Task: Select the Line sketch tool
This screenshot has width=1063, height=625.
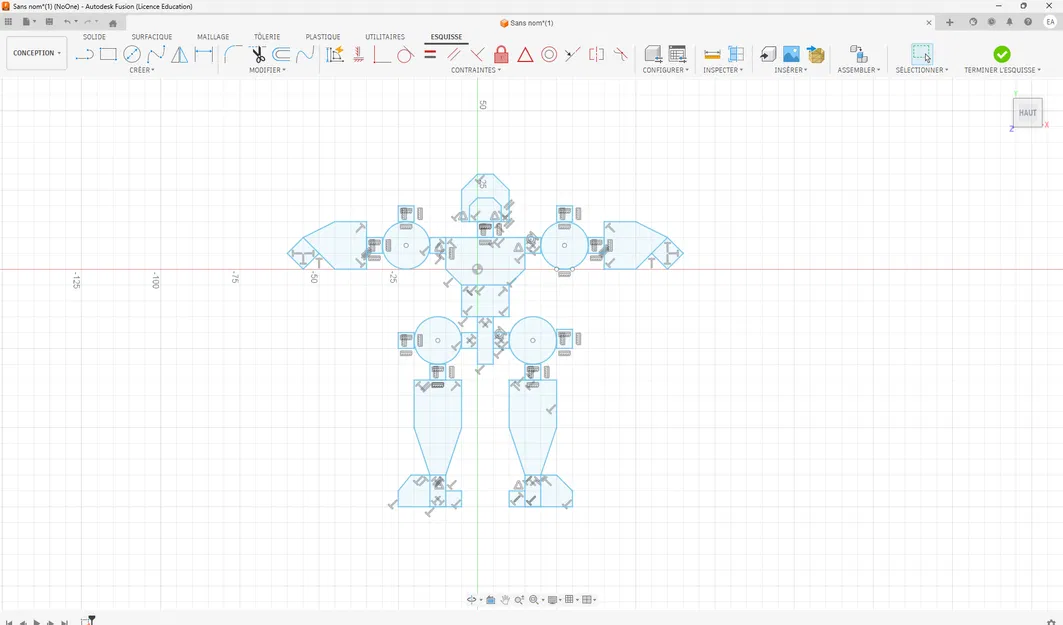Action: [x=84, y=54]
